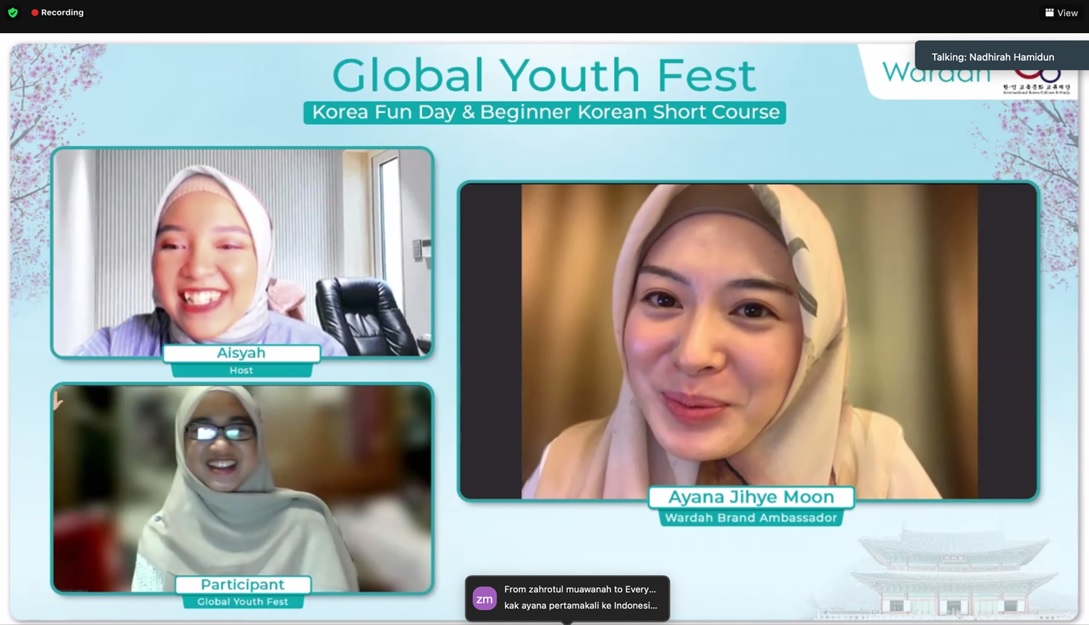Click the green encryption shield icon

click(13, 13)
